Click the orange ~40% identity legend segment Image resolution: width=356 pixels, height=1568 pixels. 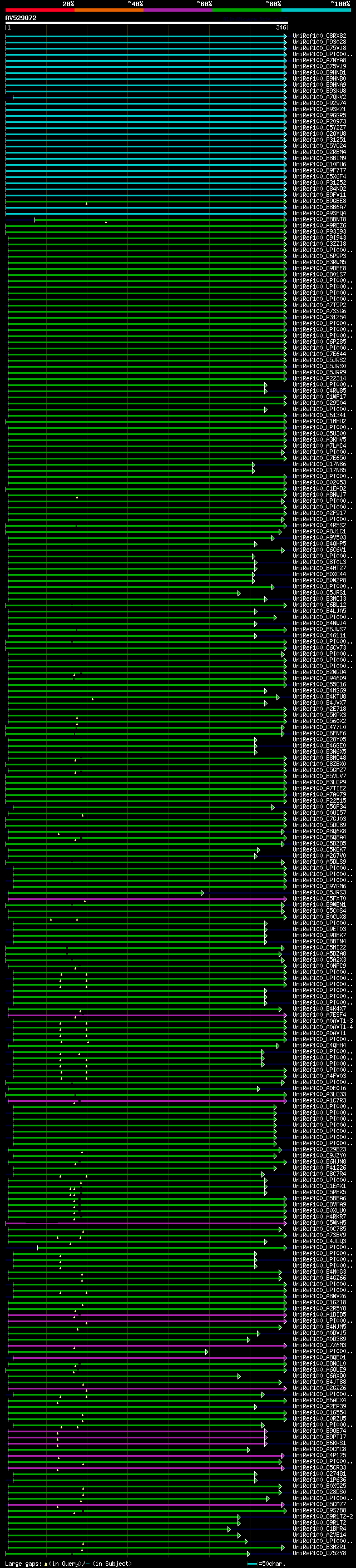tap(109, 10)
